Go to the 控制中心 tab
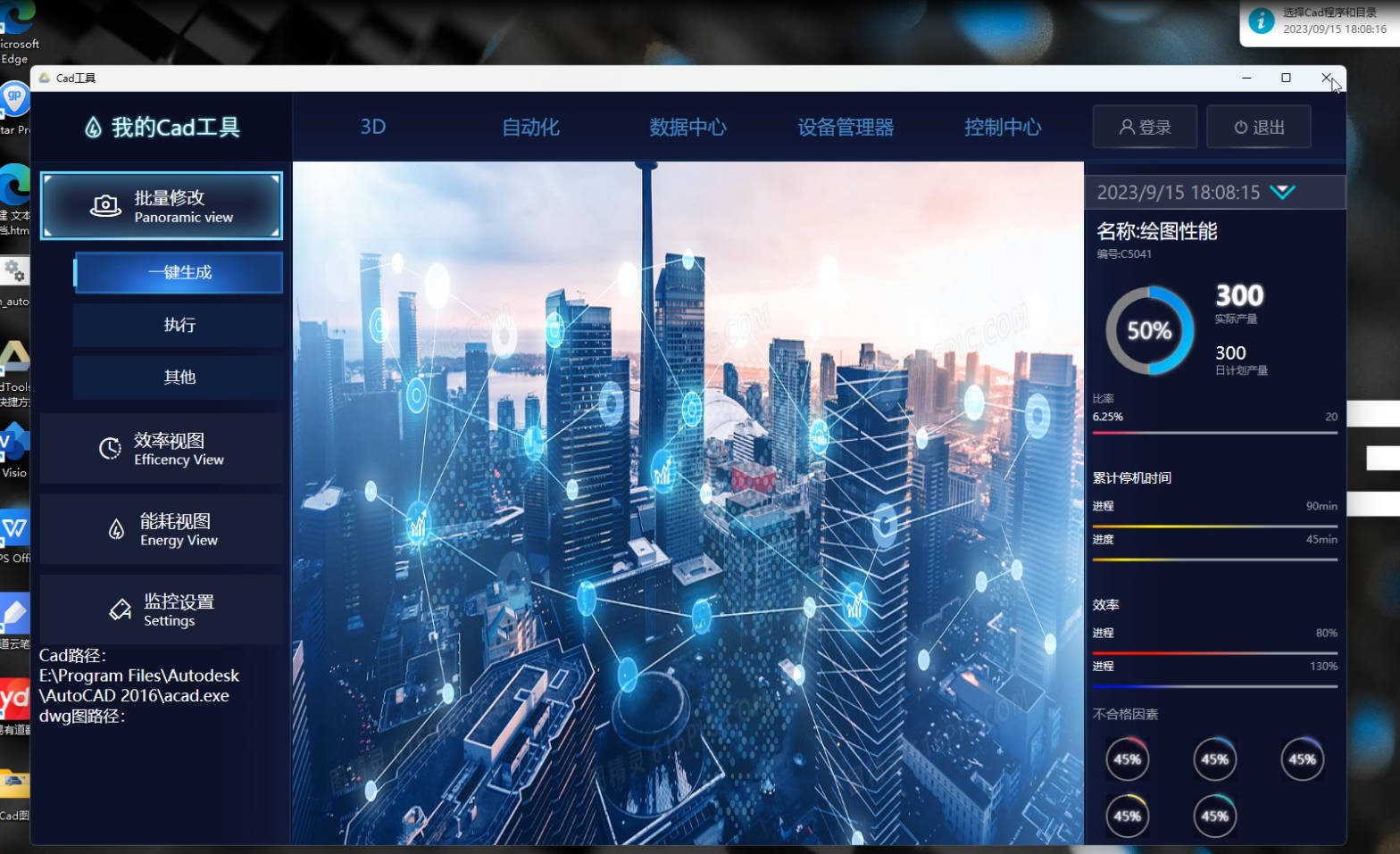 point(1003,127)
